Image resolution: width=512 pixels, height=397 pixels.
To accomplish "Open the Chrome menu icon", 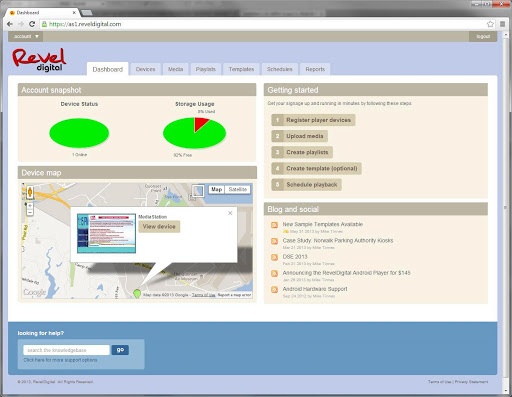I will click(x=502, y=24).
